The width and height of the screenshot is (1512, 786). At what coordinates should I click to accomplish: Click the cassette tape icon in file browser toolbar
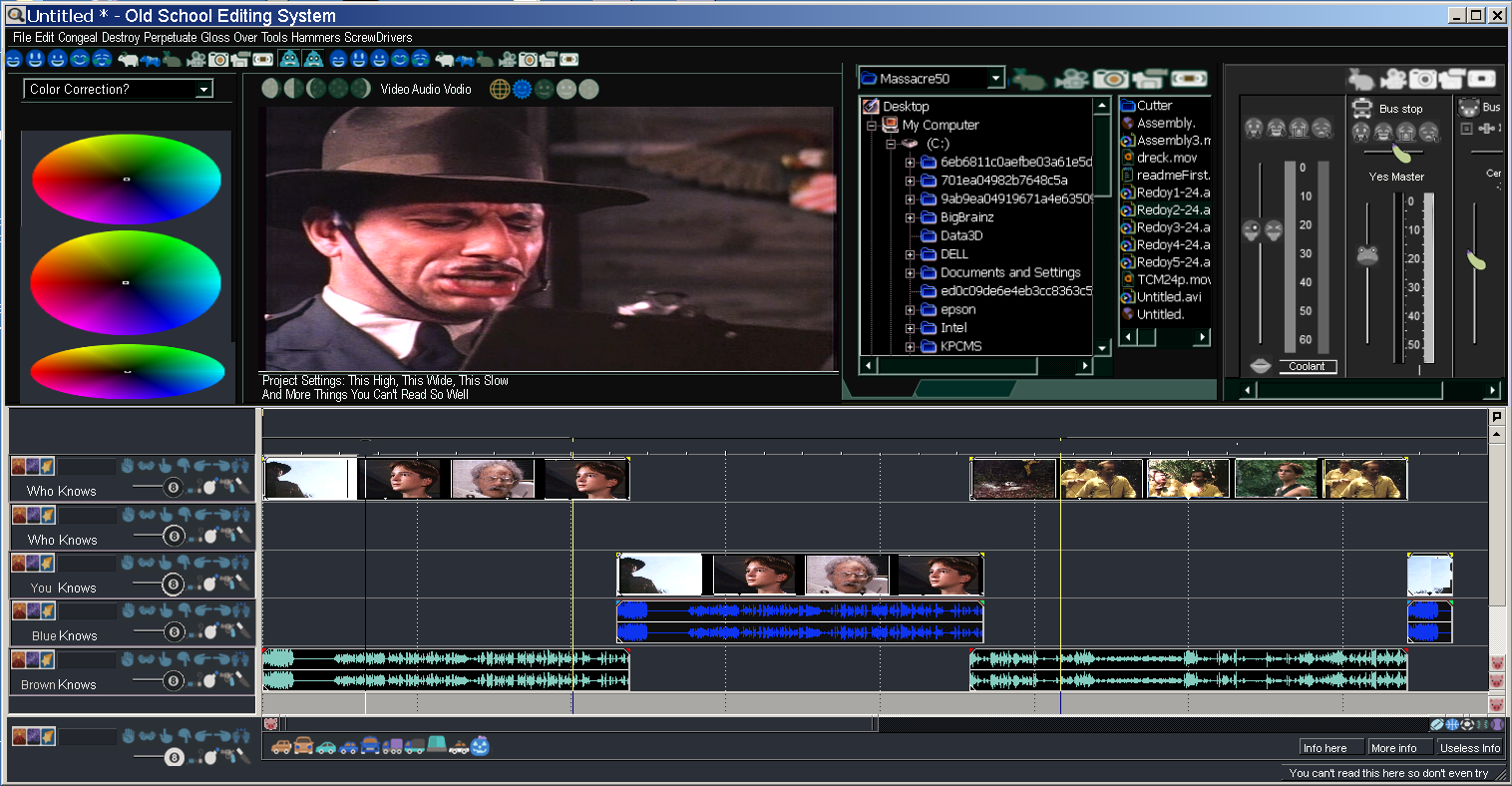(1187, 78)
